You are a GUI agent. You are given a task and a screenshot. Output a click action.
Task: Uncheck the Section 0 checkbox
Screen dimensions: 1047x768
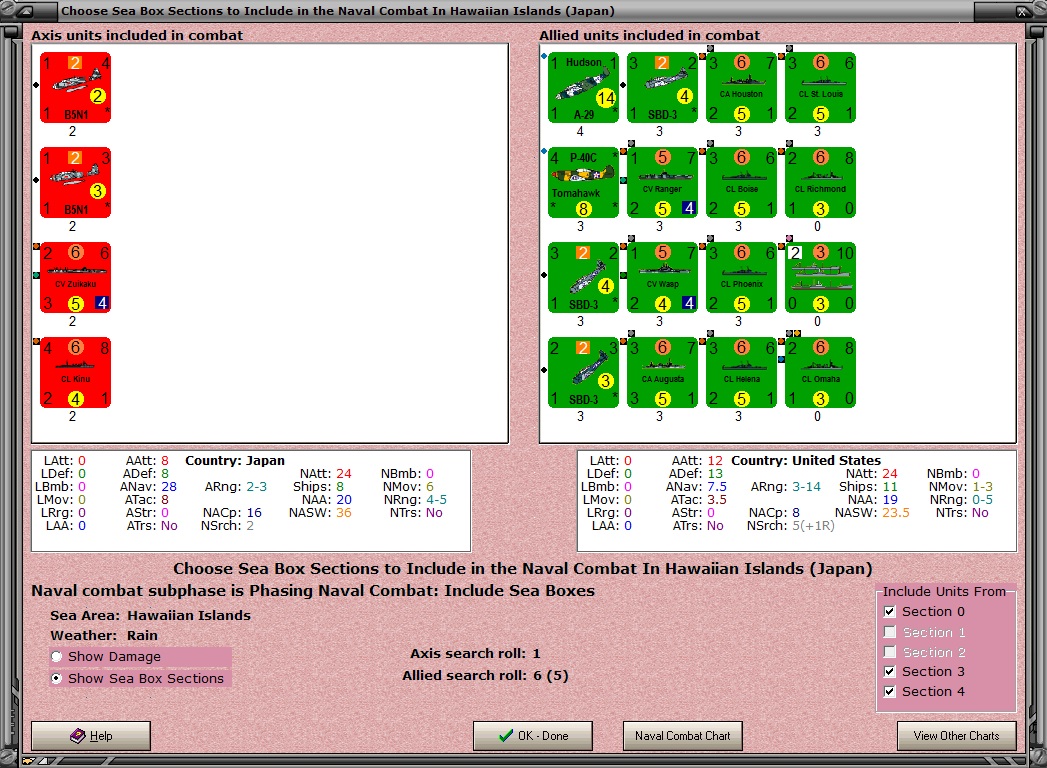click(889, 612)
